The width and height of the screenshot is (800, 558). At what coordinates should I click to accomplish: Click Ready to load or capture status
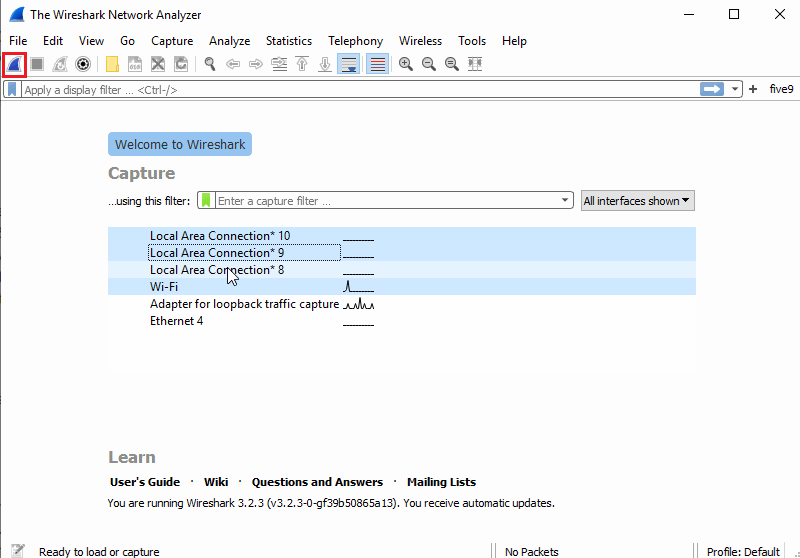point(99,552)
